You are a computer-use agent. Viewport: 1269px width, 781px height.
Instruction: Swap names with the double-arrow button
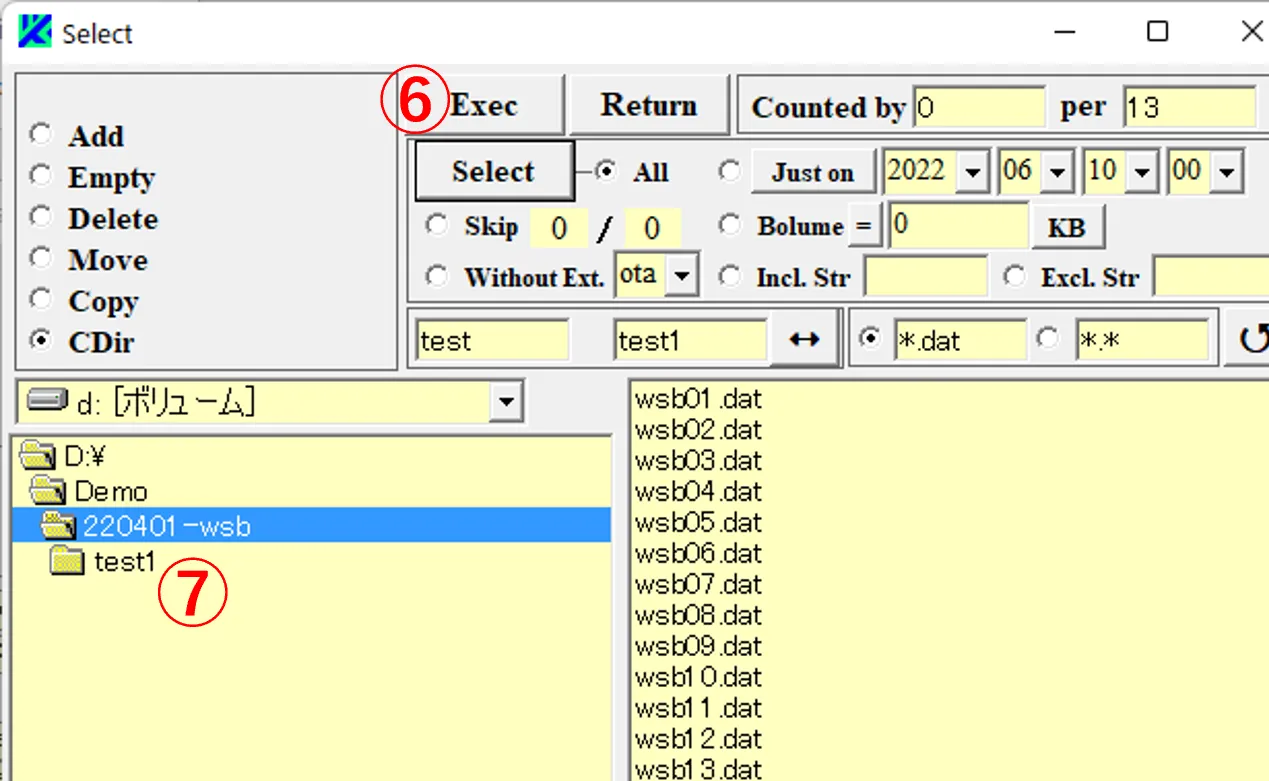[x=804, y=340]
